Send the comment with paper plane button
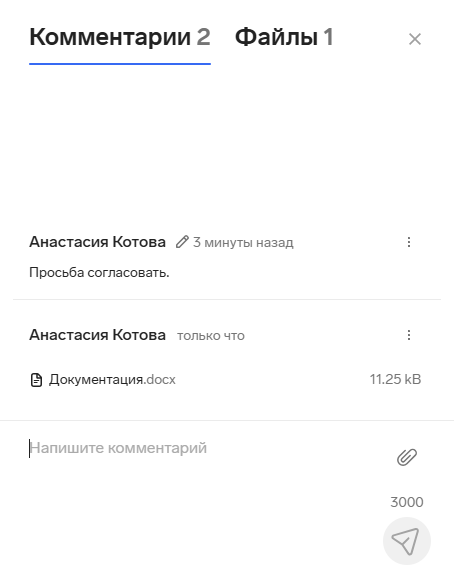 pyautogui.click(x=407, y=541)
